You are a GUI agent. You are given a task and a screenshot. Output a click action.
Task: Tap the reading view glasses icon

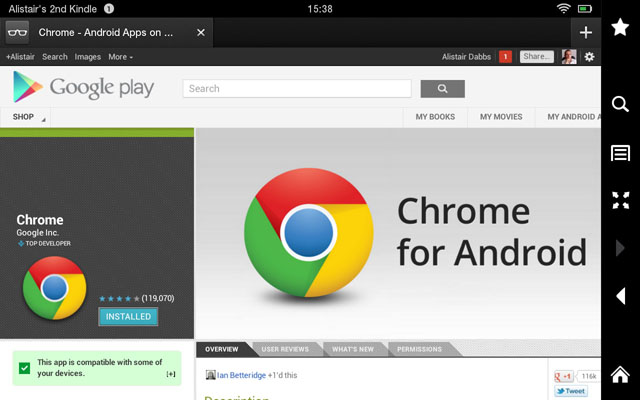point(17,33)
